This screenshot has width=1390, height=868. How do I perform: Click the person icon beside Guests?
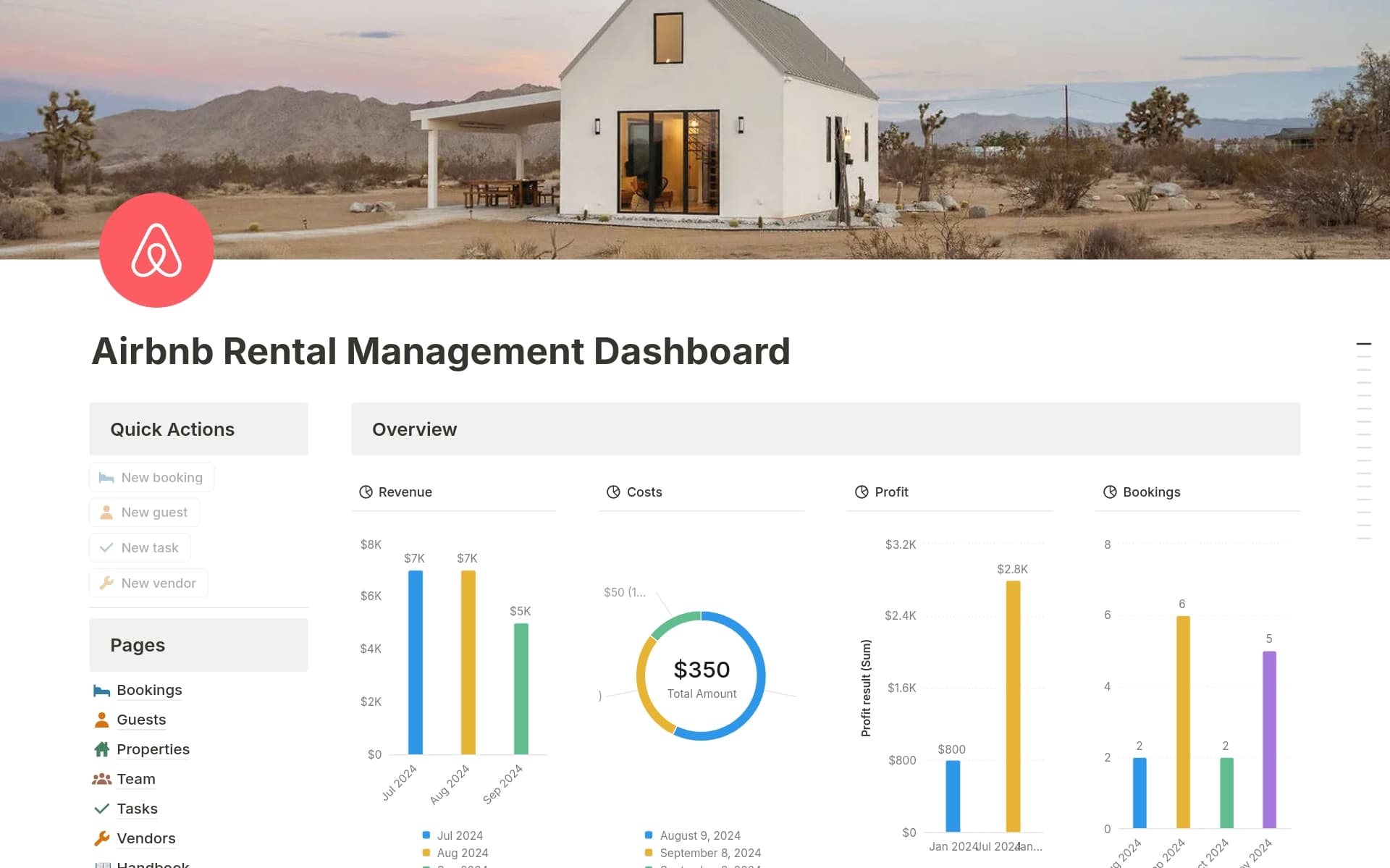pyautogui.click(x=101, y=720)
